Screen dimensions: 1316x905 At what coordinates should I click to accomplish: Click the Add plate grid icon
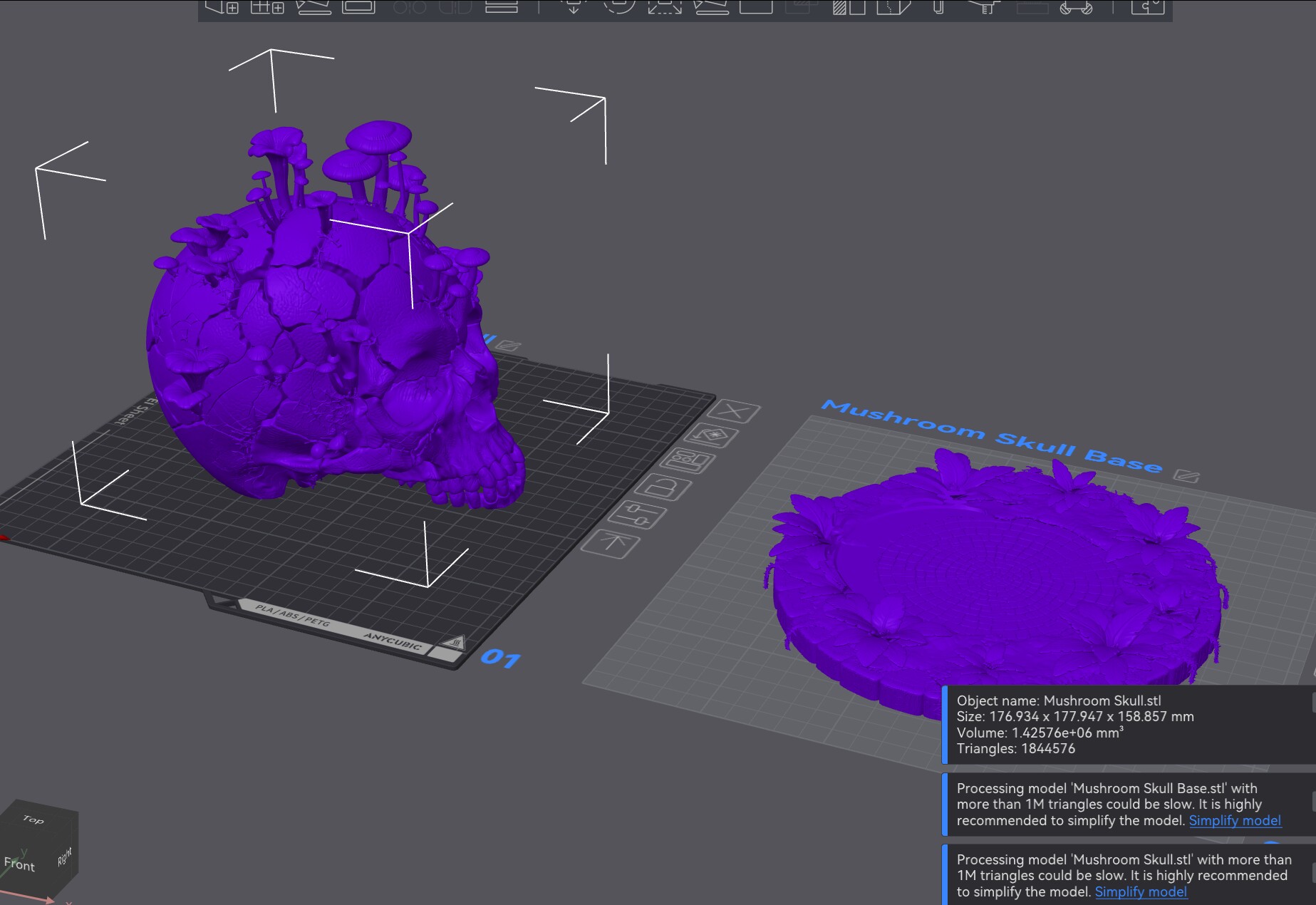[x=267, y=7]
